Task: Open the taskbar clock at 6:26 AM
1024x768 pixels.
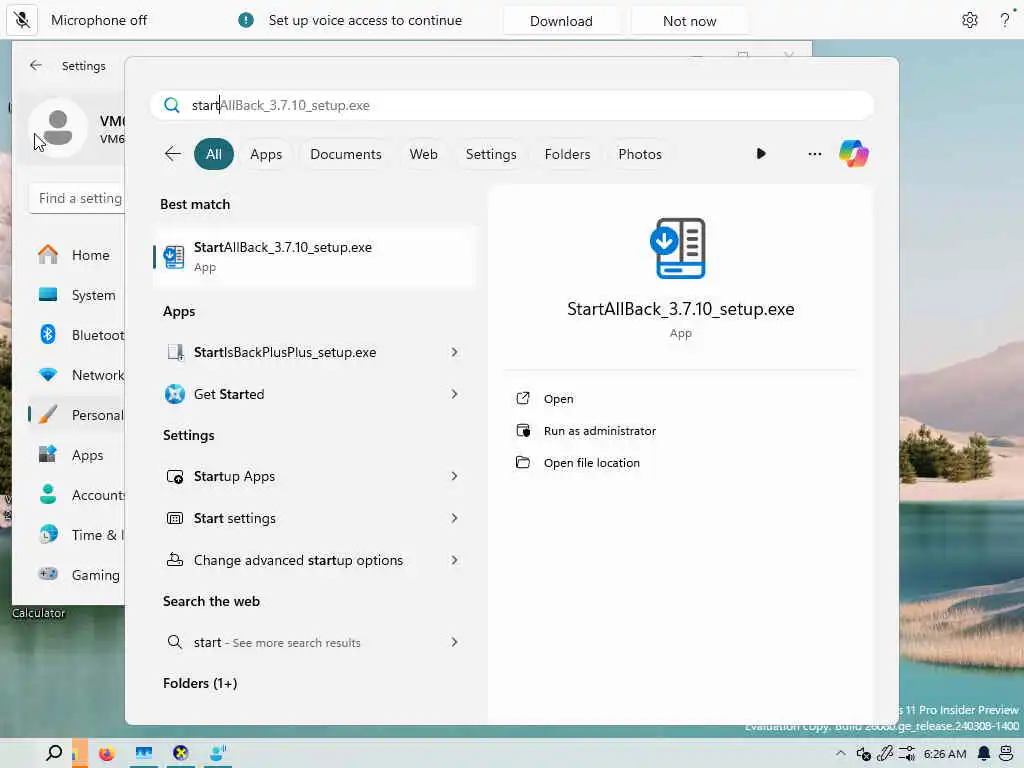Action: [x=944, y=754]
